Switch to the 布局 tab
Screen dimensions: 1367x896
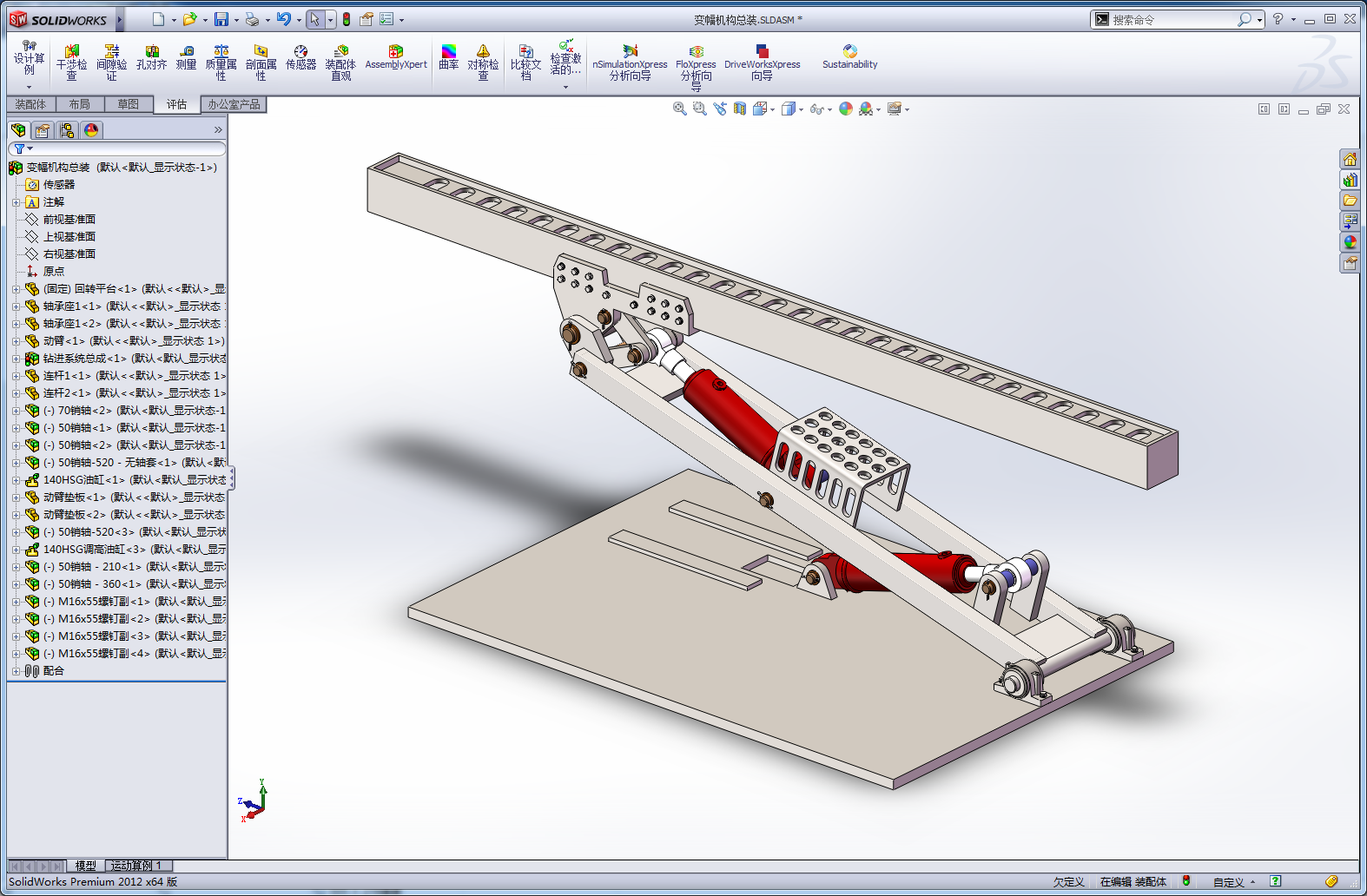[x=79, y=104]
